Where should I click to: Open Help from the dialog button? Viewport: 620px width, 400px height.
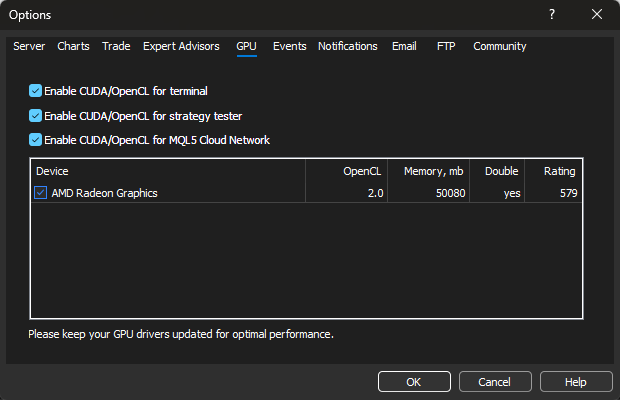coord(576,382)
